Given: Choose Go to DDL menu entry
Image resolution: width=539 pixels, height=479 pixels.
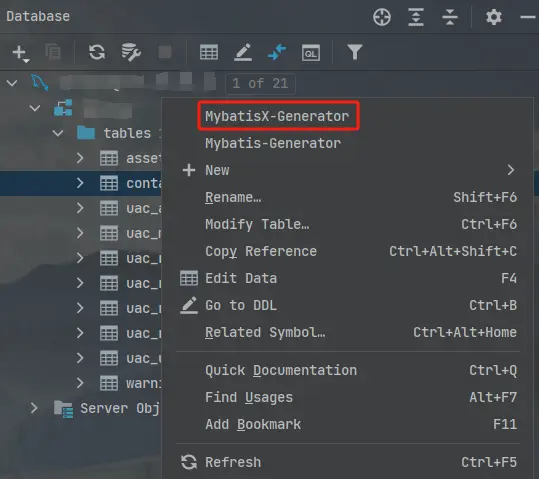Looking at the screenshot, I should (x=348, y=305).
